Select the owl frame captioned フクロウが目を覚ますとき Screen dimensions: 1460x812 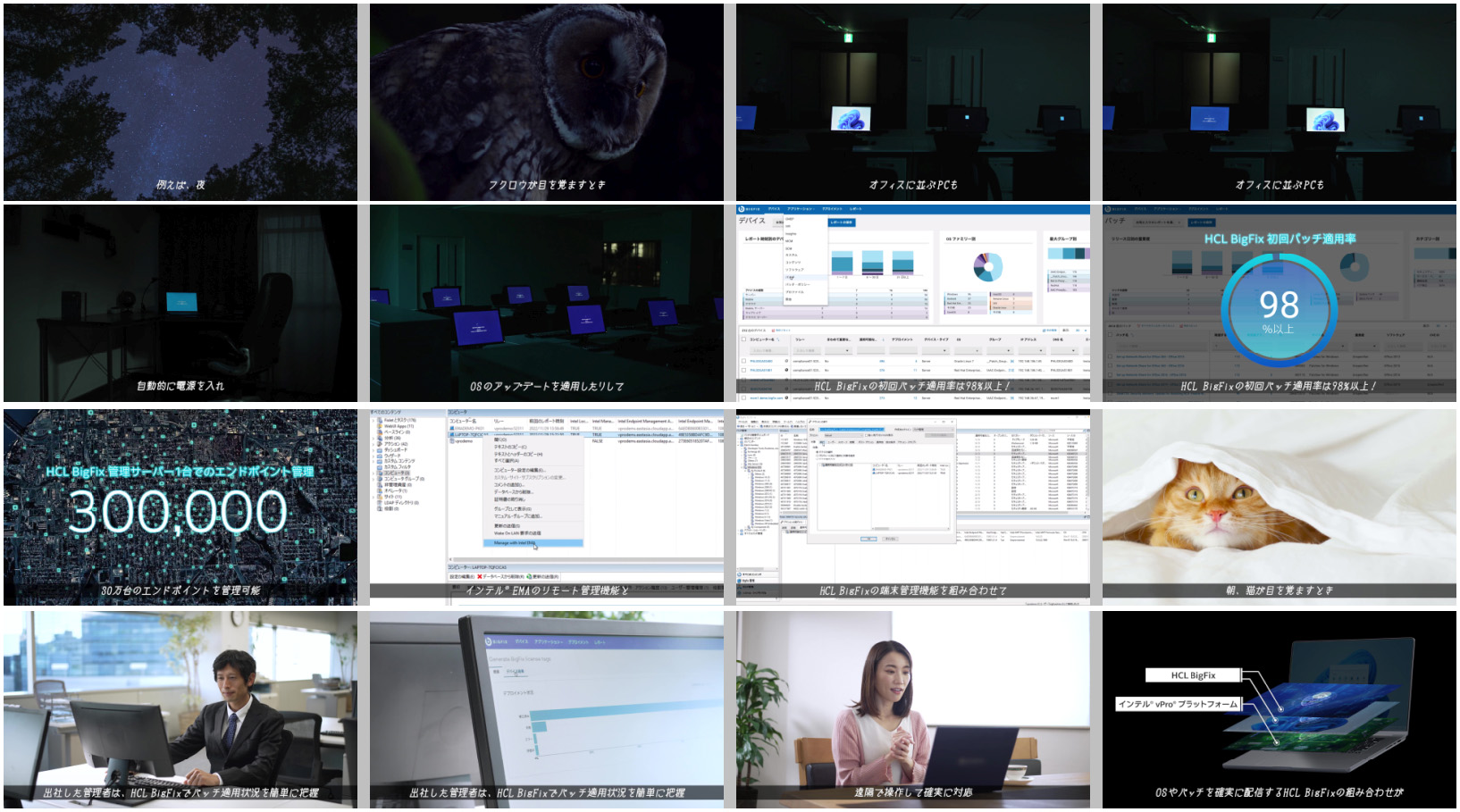point(547,102)
